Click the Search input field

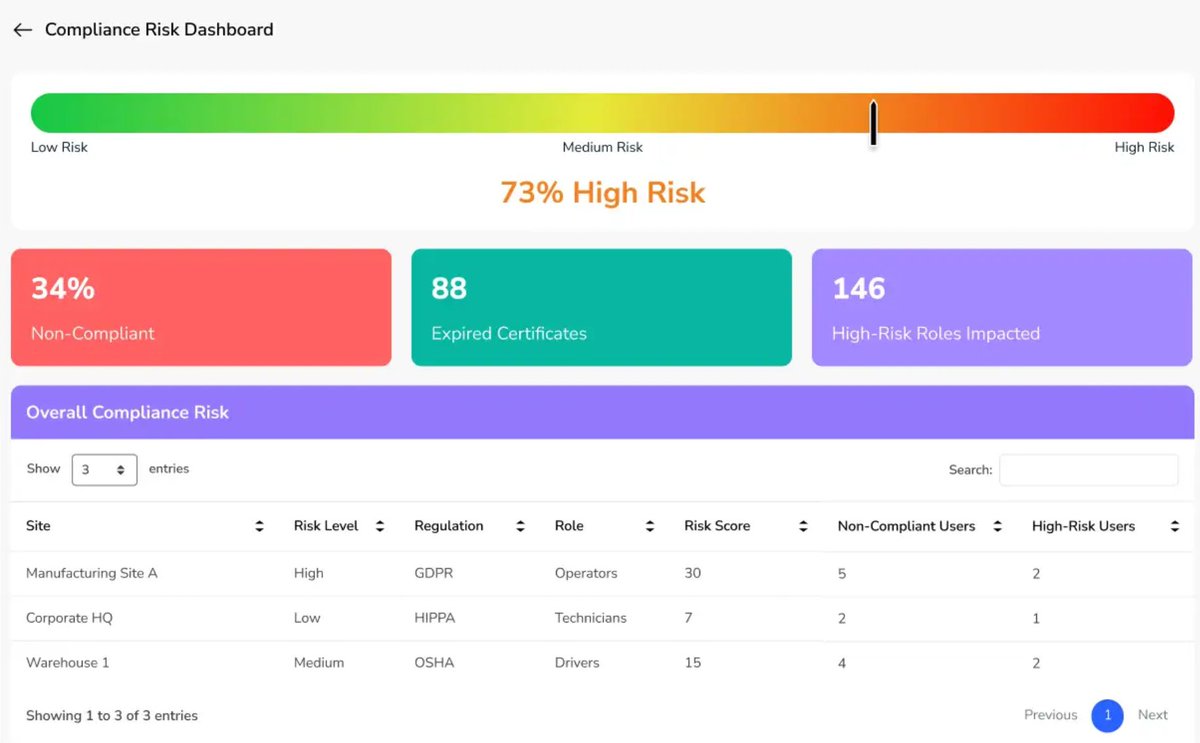click(1089, 470)
